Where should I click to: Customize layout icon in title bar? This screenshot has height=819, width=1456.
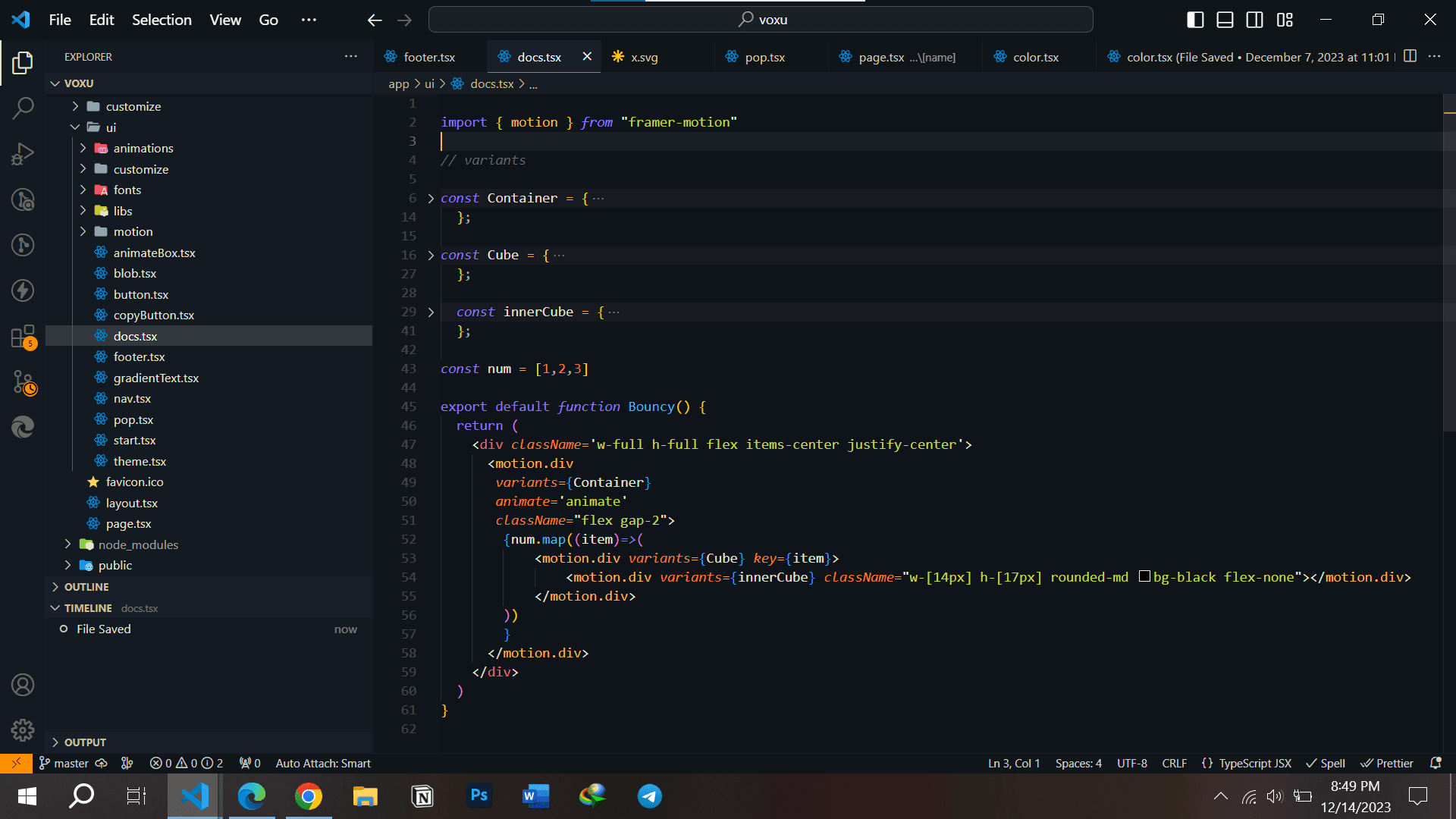point(1285,20)
